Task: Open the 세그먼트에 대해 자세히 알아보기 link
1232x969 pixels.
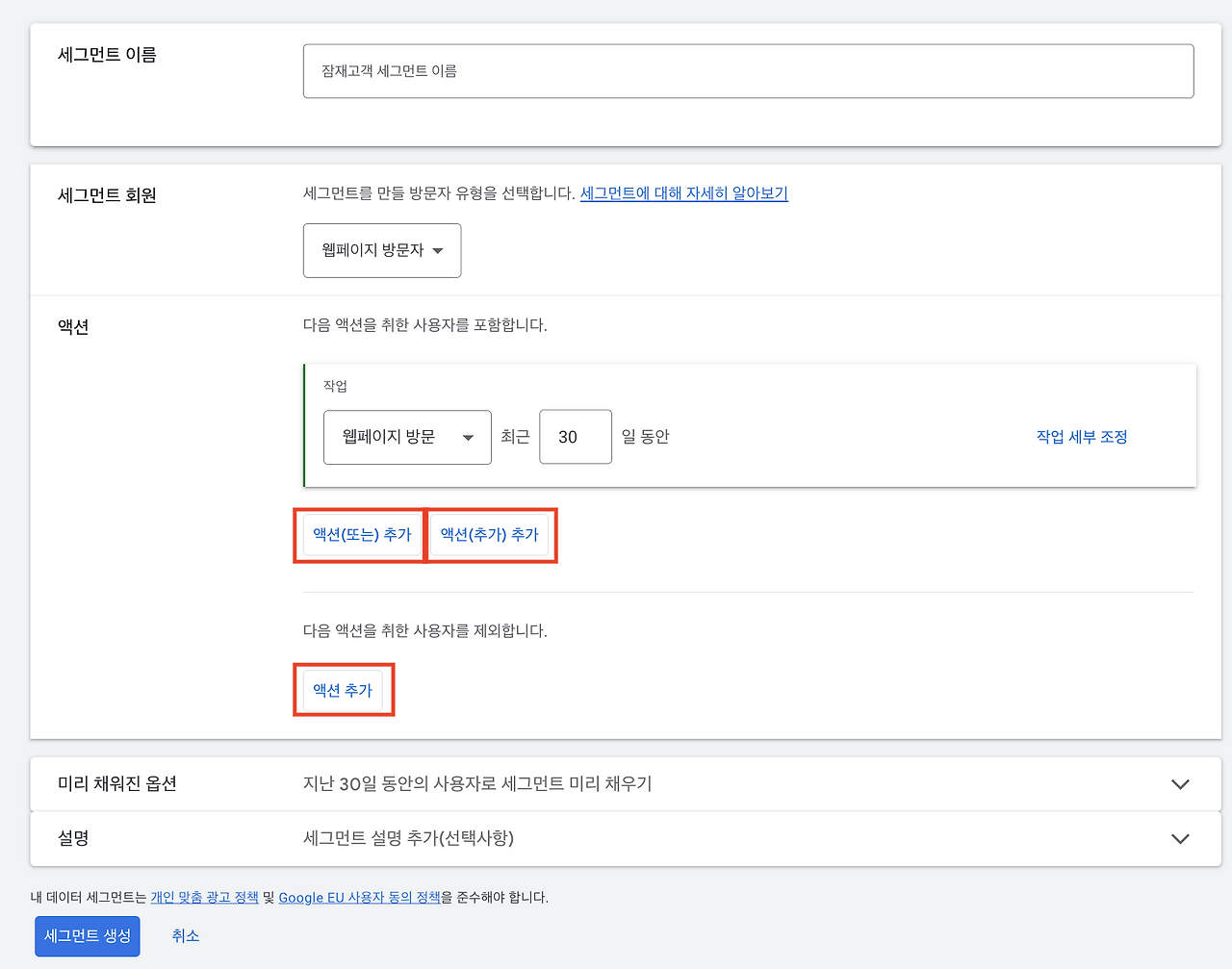Action: pyautogui.click(x=683, y=193)
